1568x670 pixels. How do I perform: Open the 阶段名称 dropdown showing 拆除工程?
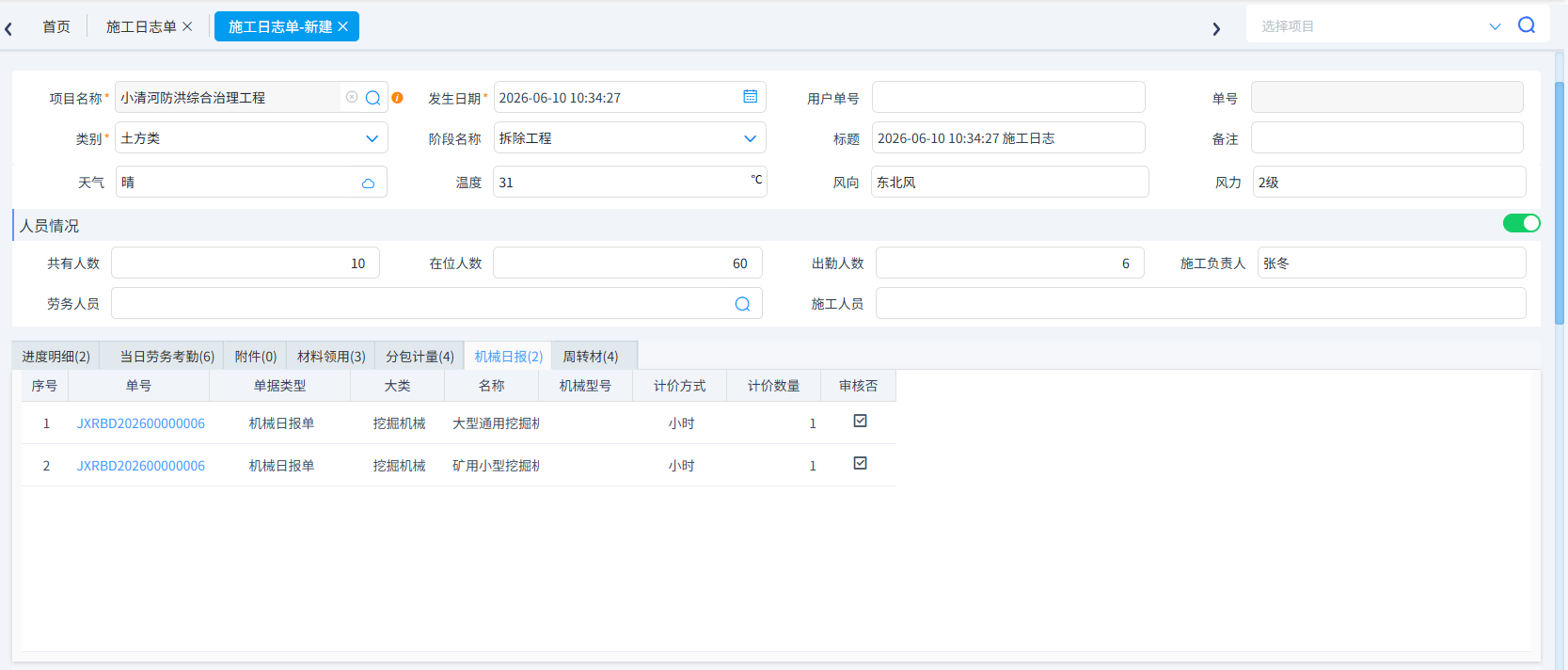(x=750, y=138)
